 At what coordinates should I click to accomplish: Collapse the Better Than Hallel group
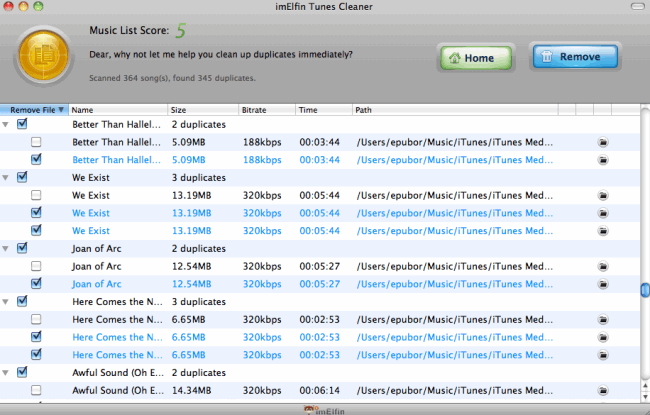[5, 124]
